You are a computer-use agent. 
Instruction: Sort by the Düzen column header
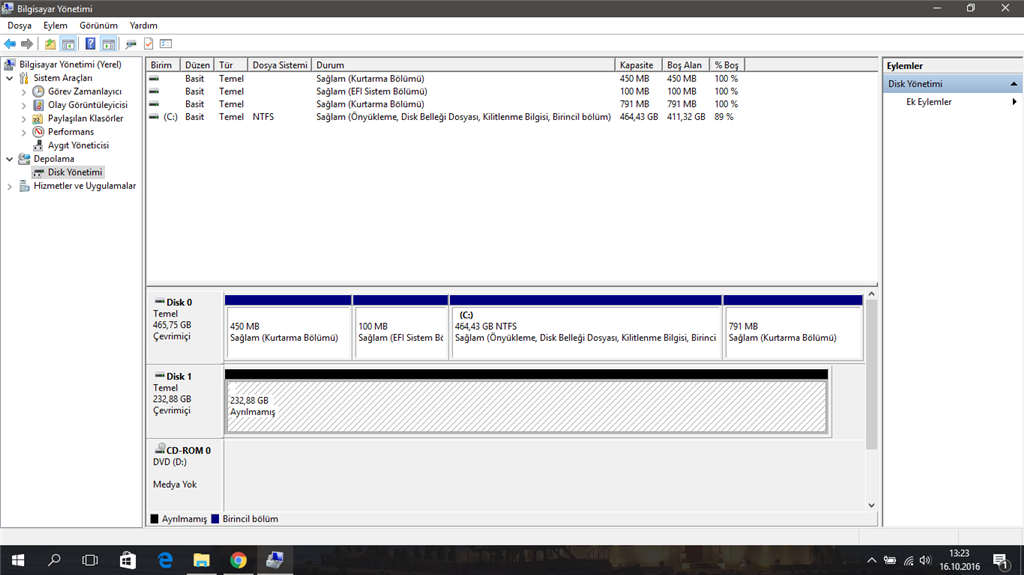click(x=198, y=65)
